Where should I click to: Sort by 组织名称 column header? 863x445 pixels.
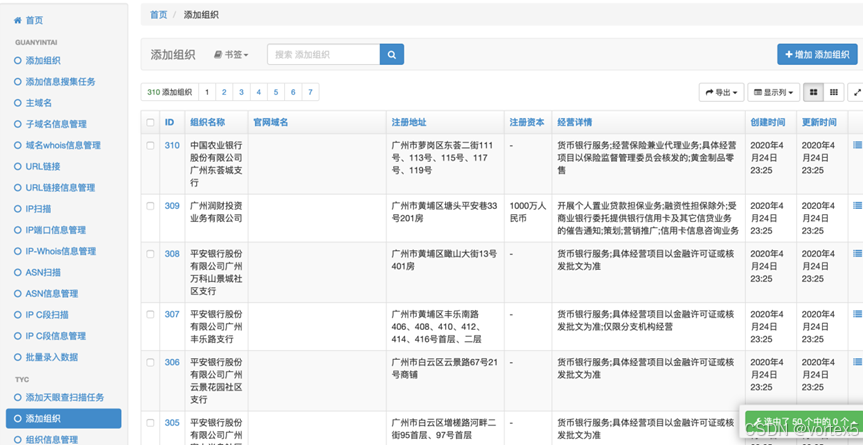pyautogui.click(x=207, y=122)
